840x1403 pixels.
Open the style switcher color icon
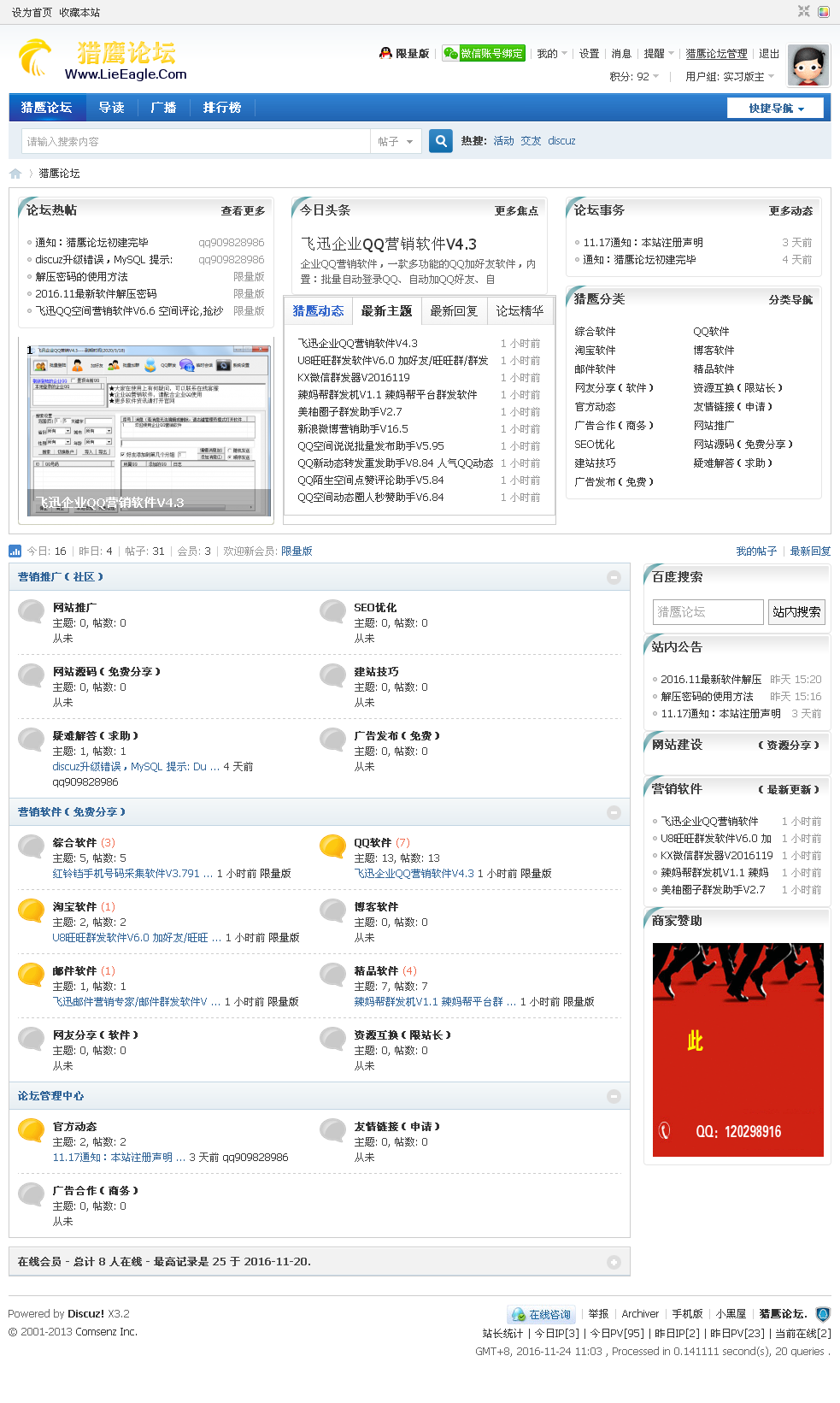[824, 12]
